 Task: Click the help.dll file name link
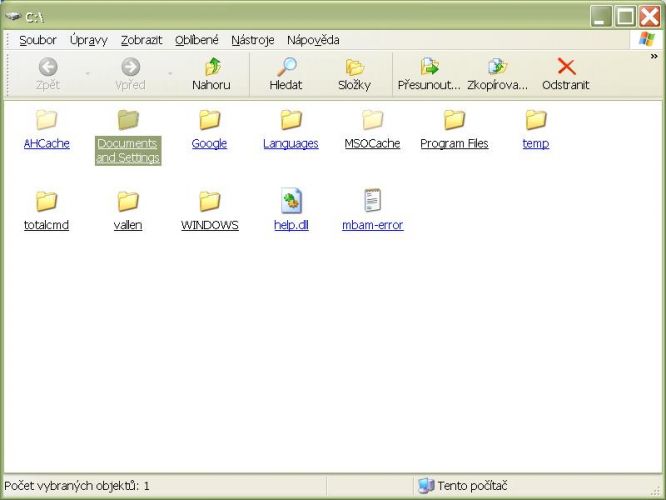pyautogui.click(x=291, y=225)
